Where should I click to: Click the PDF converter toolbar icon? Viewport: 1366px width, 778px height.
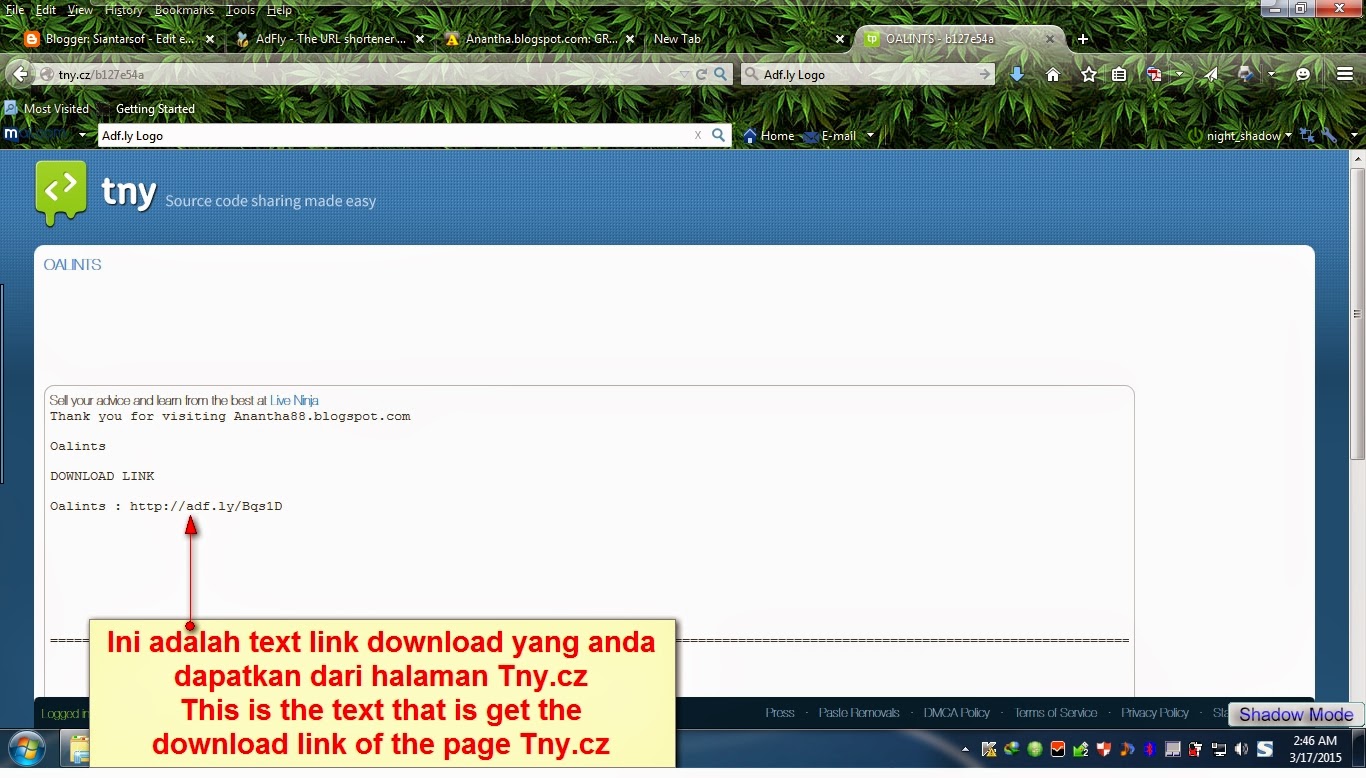(x=1154, y=74)
